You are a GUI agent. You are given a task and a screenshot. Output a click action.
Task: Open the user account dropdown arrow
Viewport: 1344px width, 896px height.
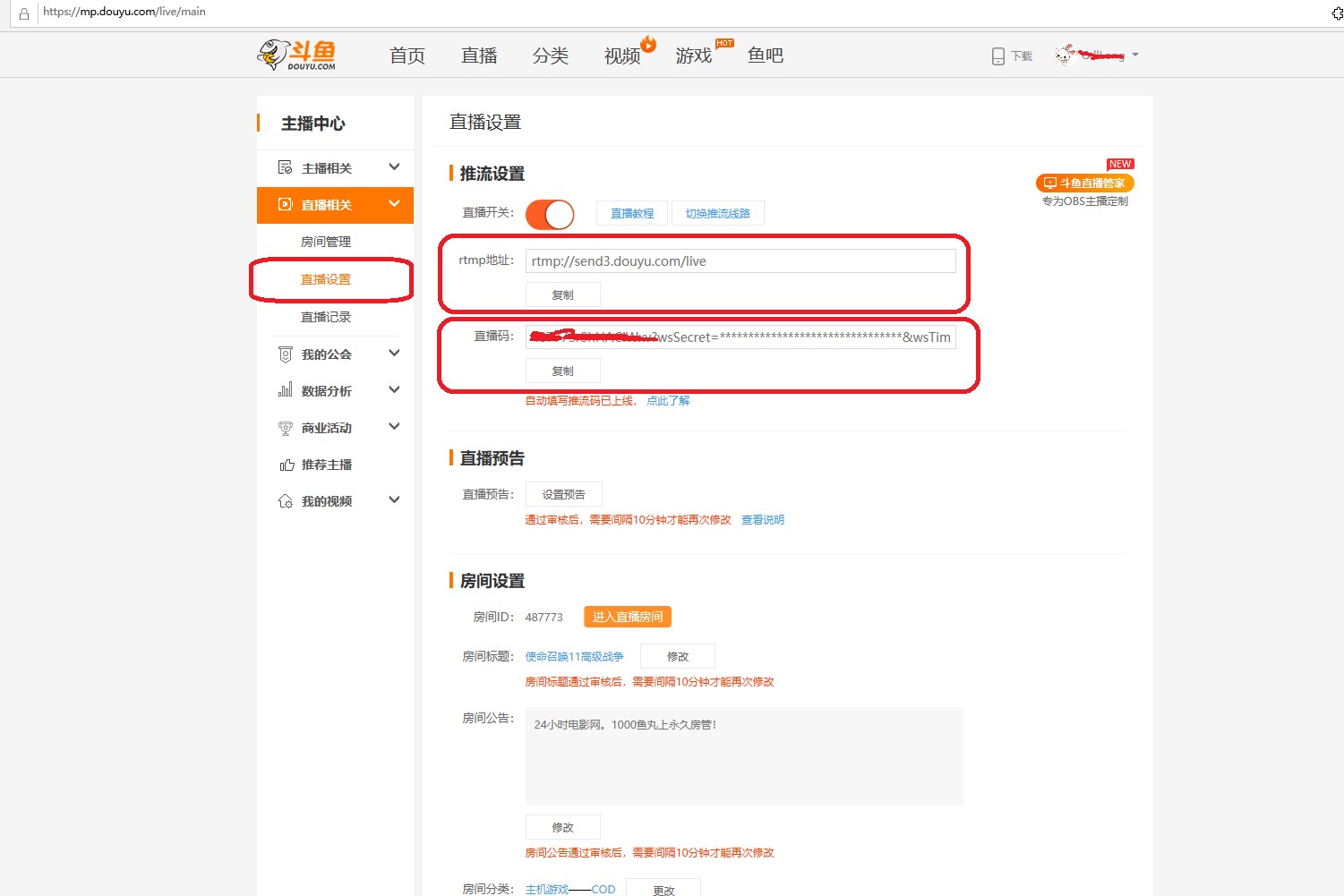coord(1135,55)
